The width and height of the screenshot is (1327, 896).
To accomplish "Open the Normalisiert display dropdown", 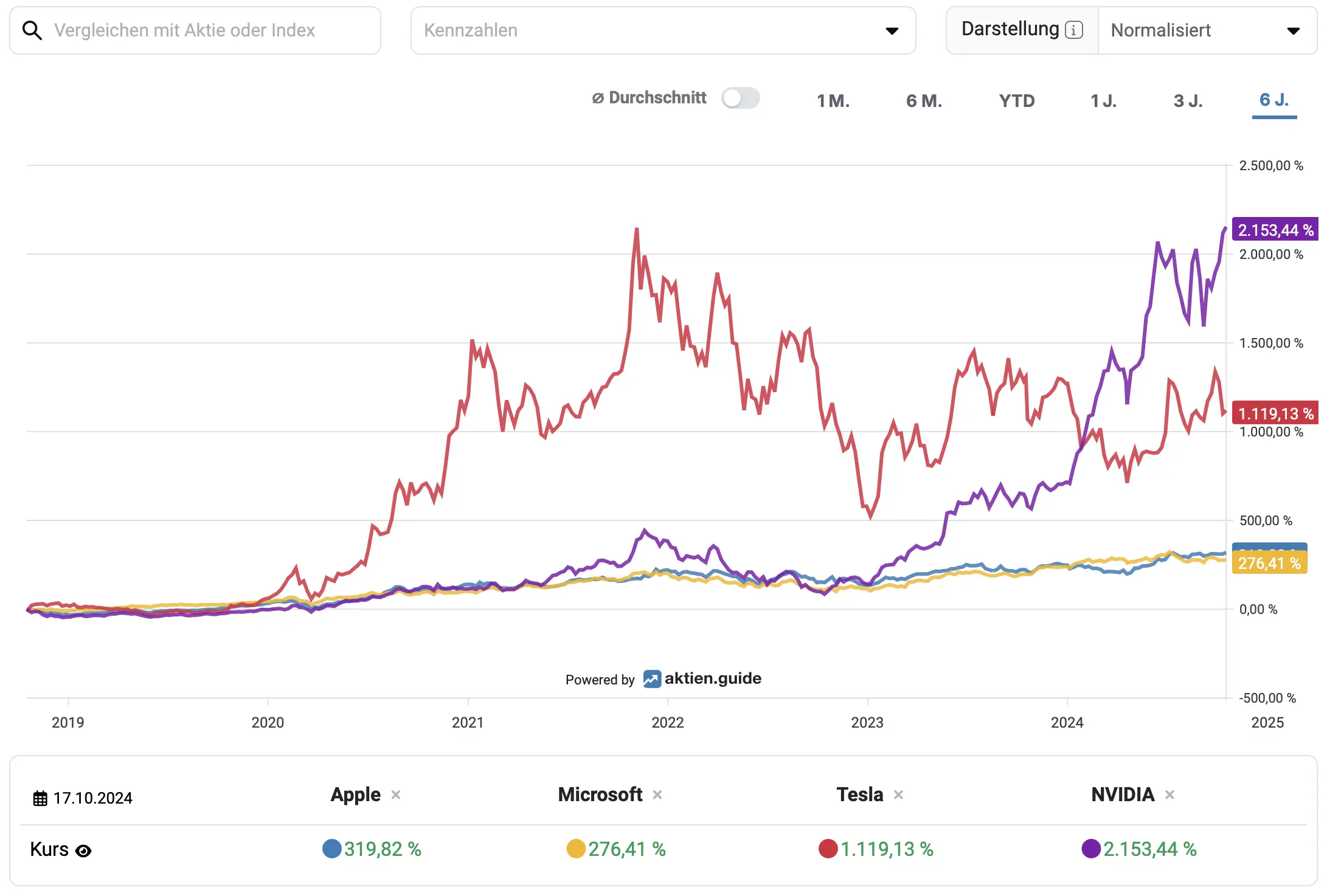I will tap(1207, 30).
